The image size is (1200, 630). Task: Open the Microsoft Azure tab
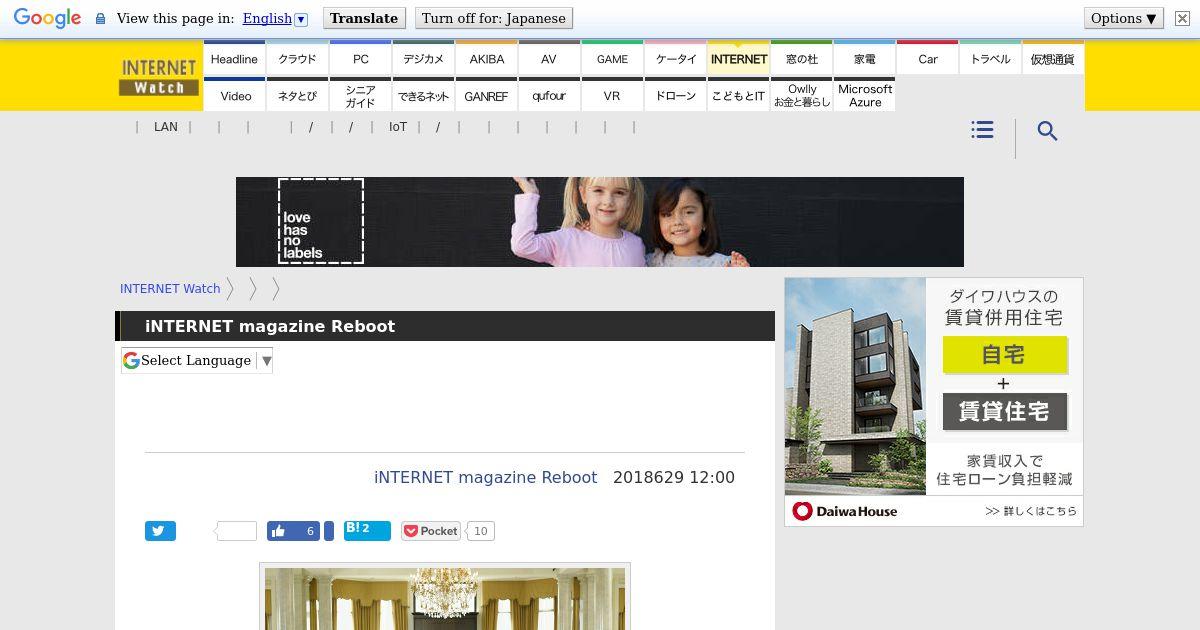864,95
